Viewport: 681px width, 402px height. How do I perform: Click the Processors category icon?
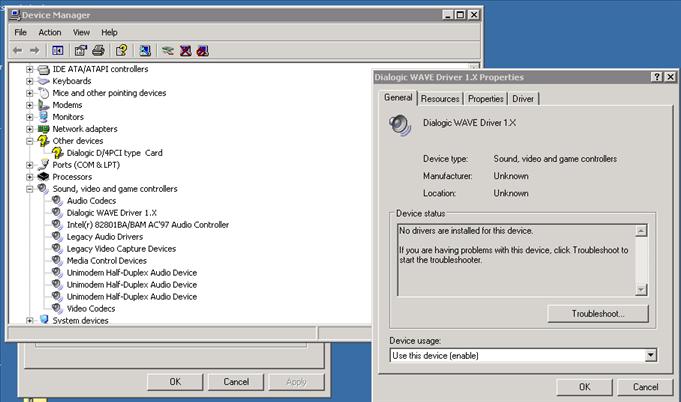(x=43, y=177)
